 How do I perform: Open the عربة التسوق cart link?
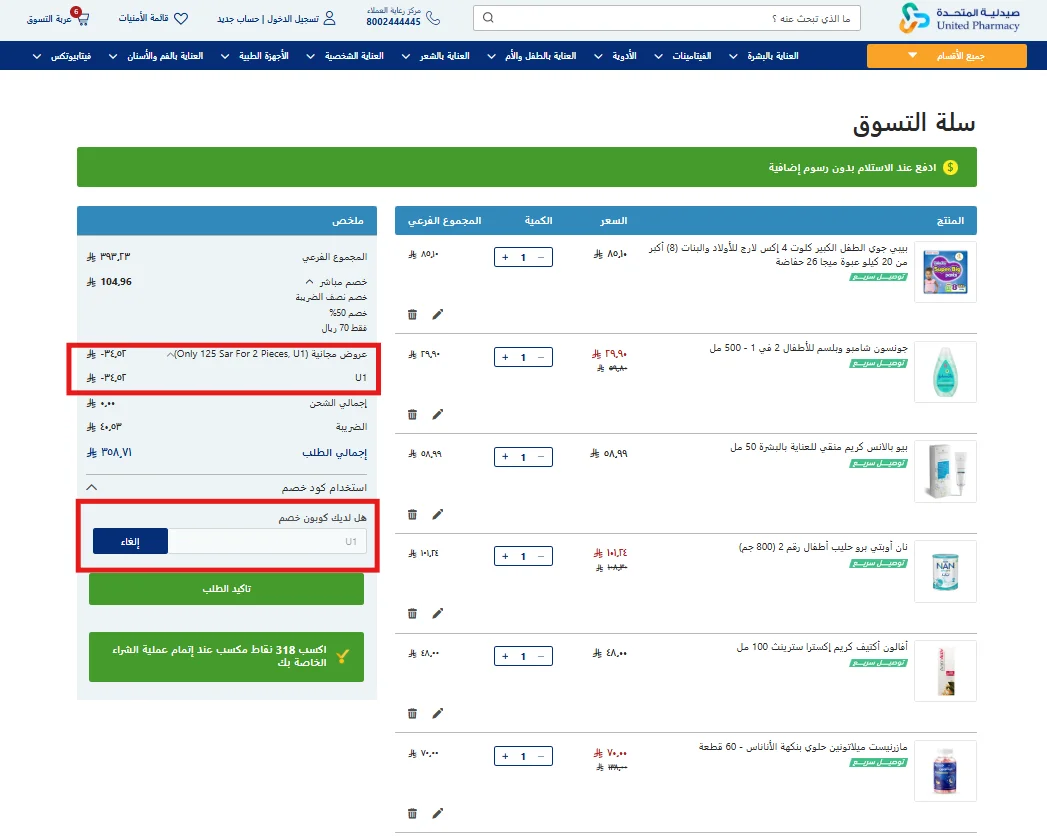coord(49,19)
